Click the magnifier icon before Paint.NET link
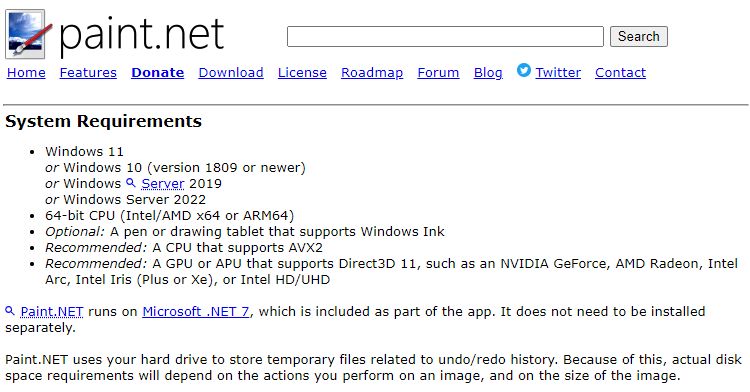This screenshot has height=392, width=750. pyautogui.click(x=10, y=311)
